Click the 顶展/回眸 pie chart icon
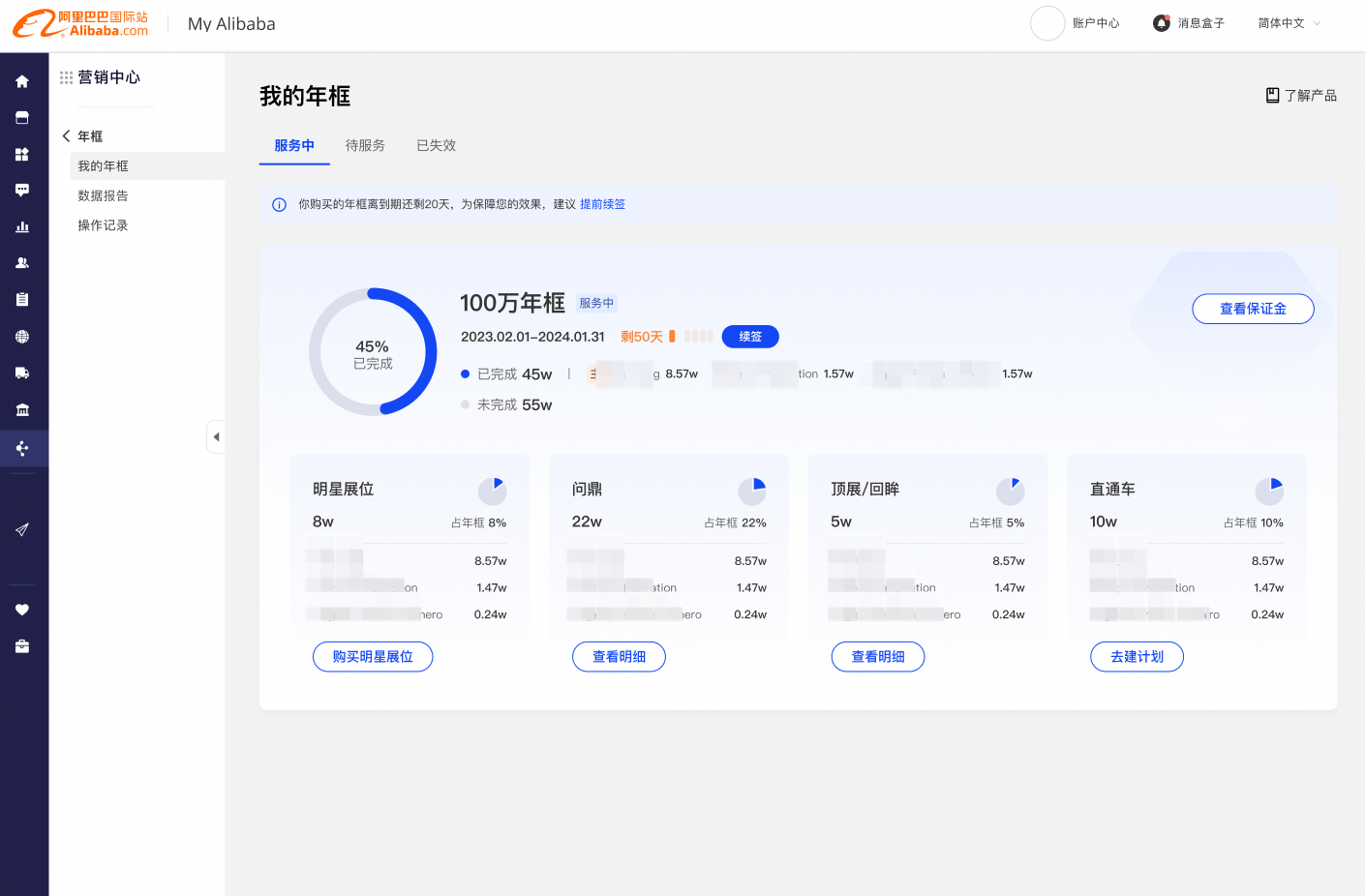1365x896 pixels. point(1011,491)
